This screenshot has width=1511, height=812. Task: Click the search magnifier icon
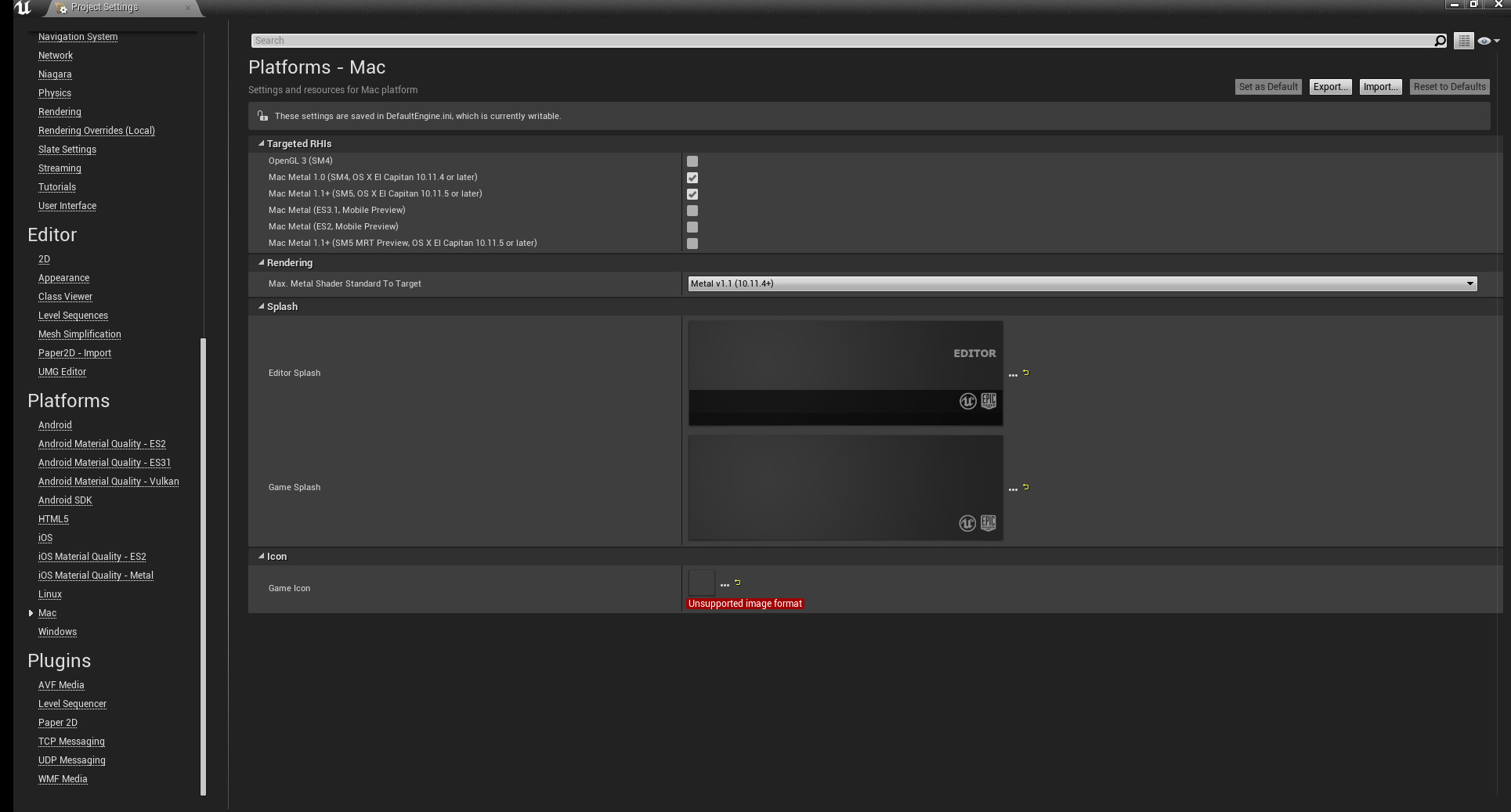(1440, 41)
